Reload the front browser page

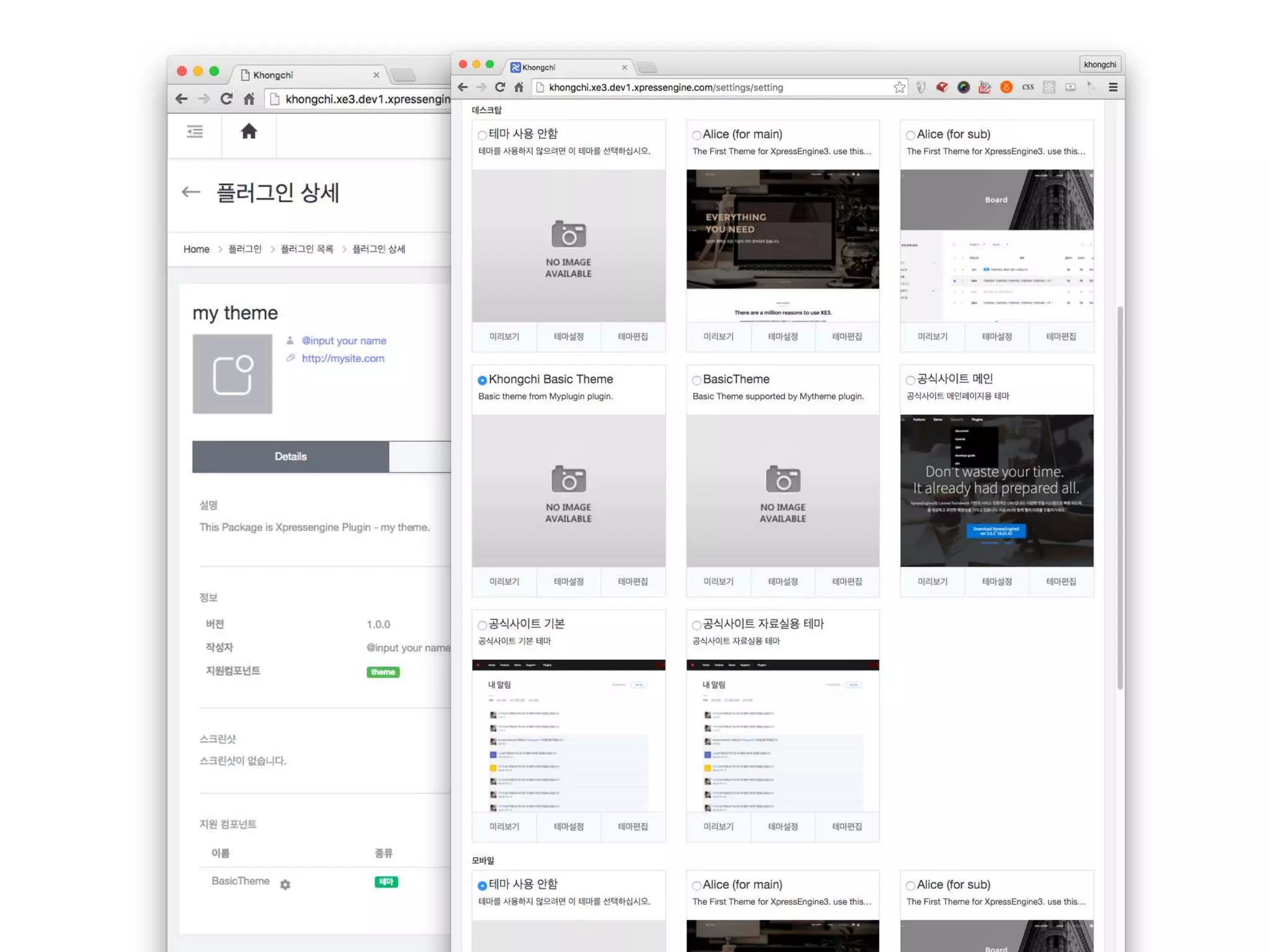[500, 87]
